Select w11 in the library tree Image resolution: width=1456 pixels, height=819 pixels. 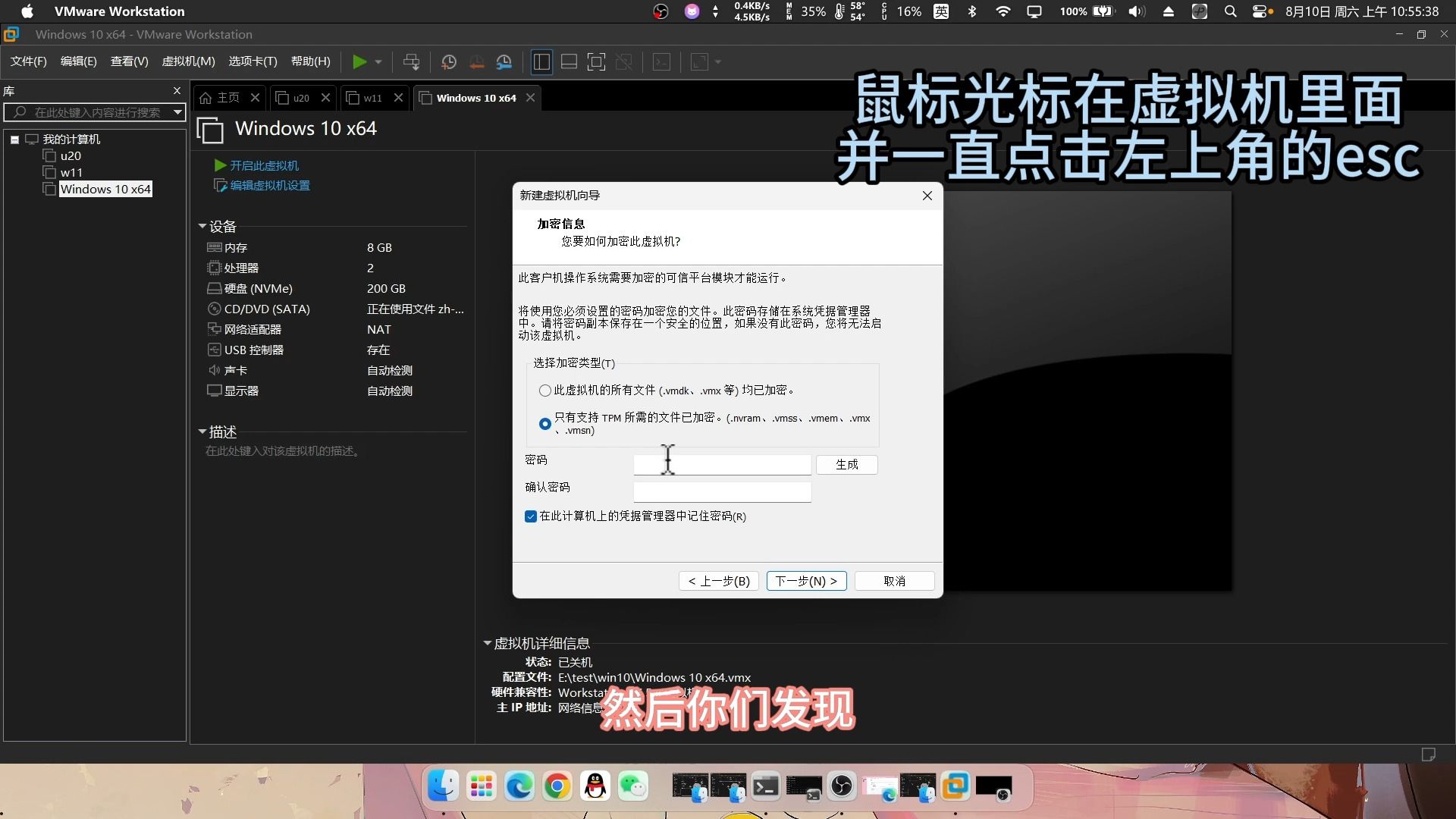[x=71, y=173]
